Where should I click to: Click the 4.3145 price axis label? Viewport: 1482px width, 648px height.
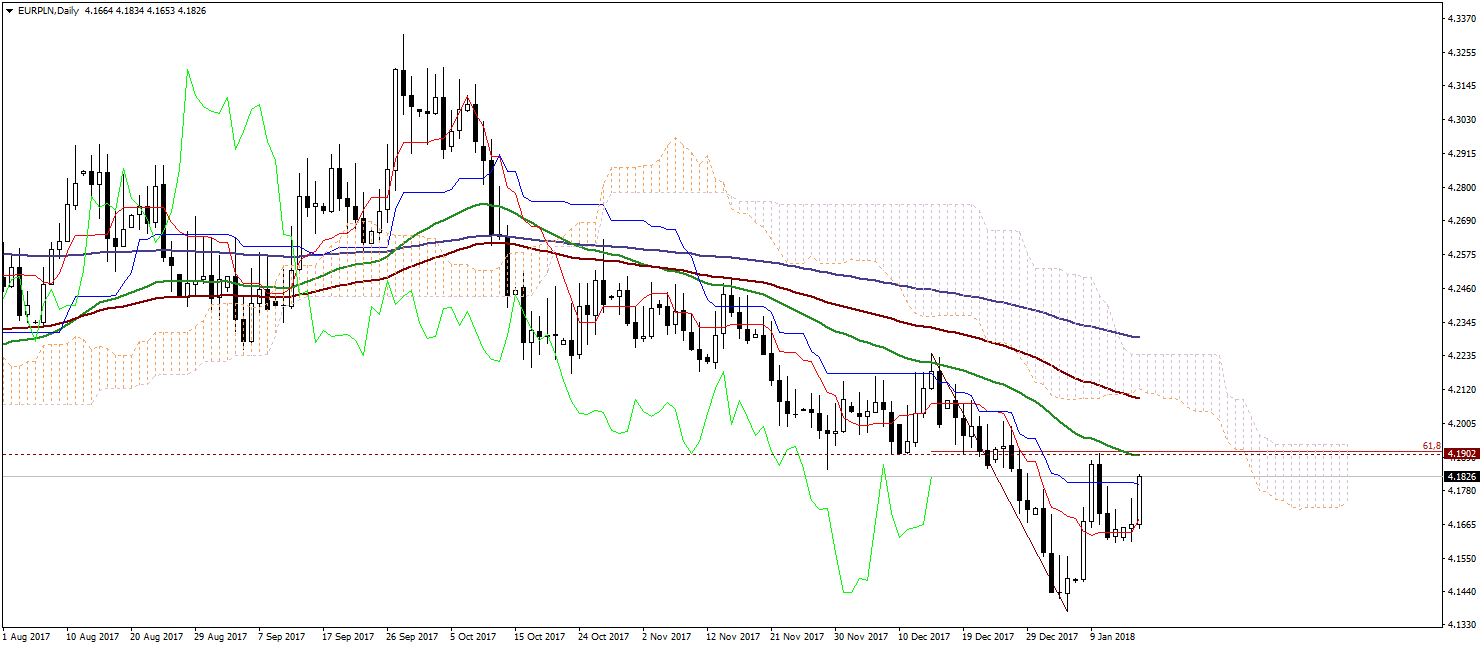[1461, 85]
